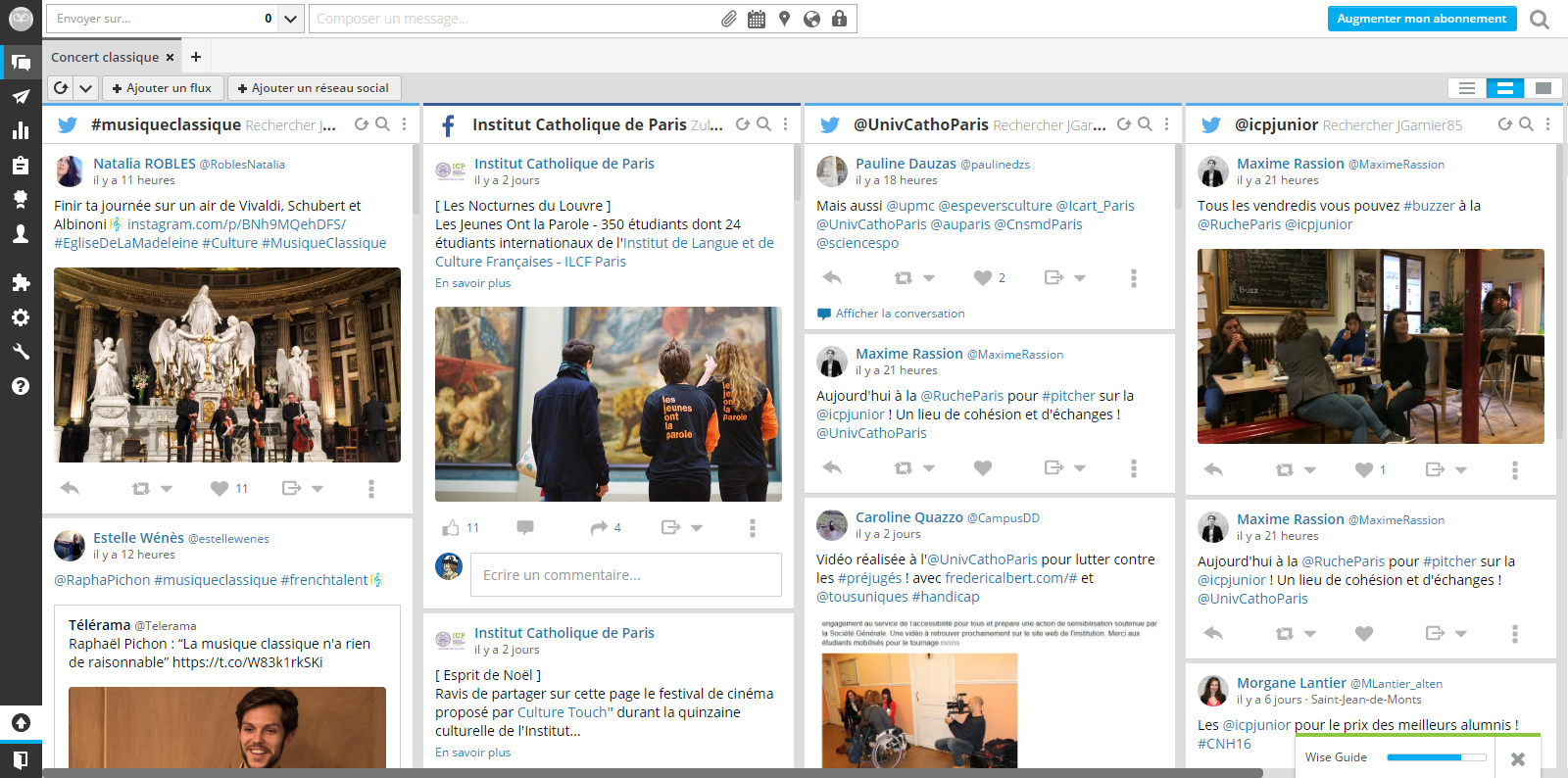Viewport: 1568px width, 778px height.
Task: Share the Nocturnes du Louvre post
Action: 599,528
